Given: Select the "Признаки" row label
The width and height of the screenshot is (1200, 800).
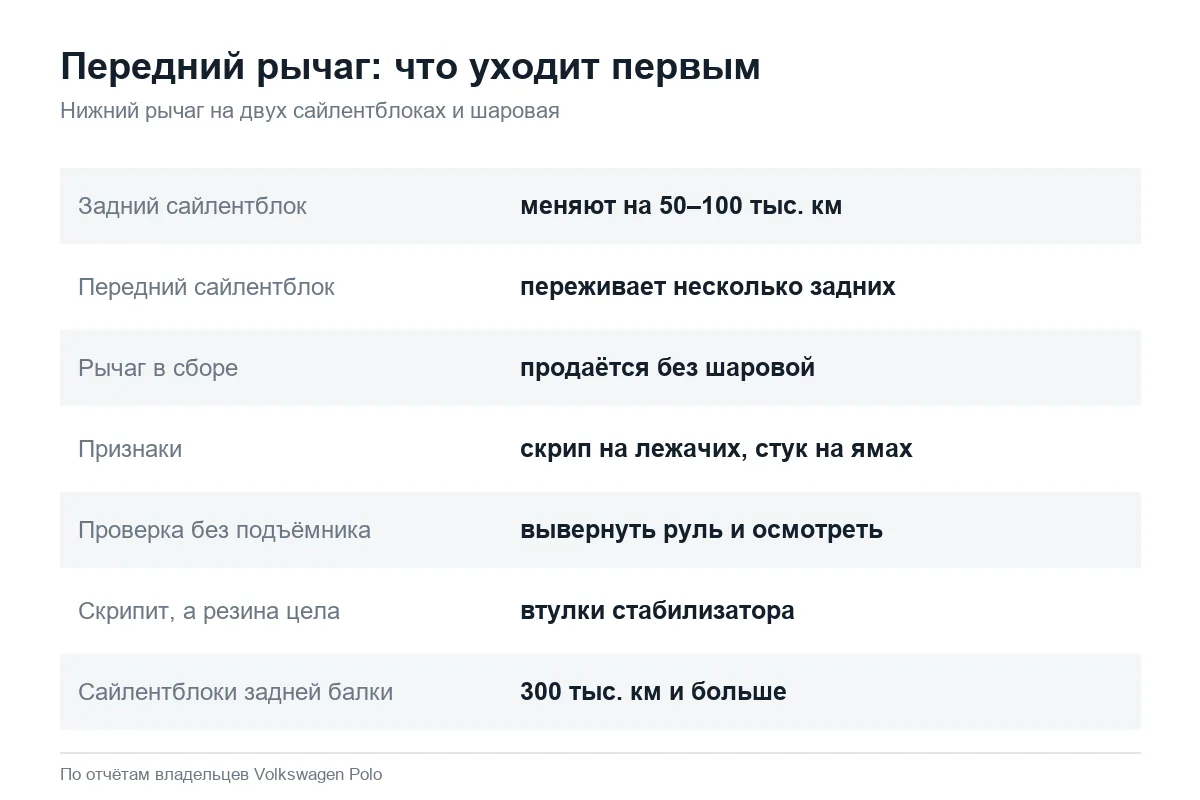Looking at the screenshot, I should tap(130, 449).
